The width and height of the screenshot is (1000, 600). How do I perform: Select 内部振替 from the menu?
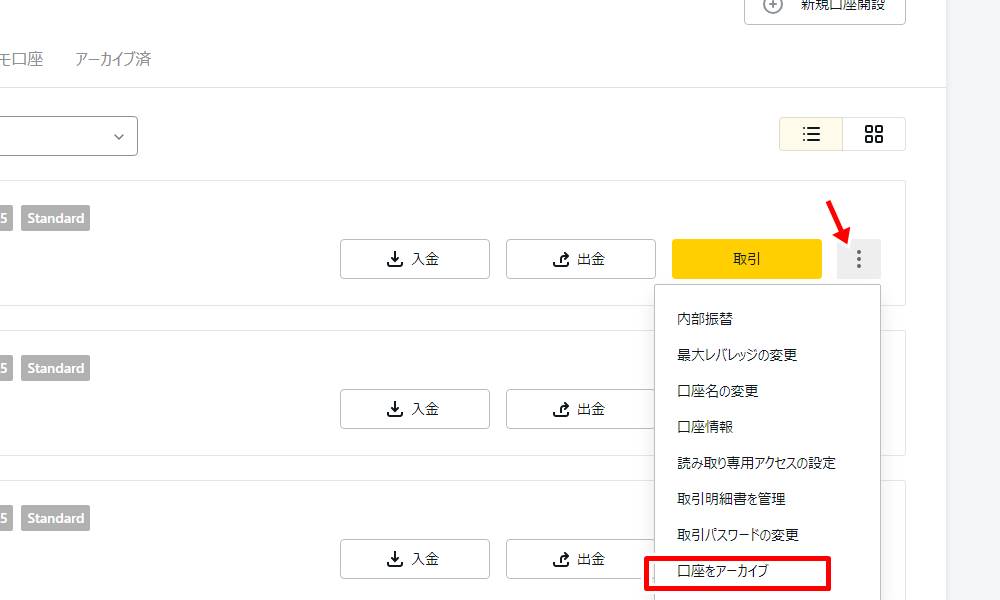[705, 319]
